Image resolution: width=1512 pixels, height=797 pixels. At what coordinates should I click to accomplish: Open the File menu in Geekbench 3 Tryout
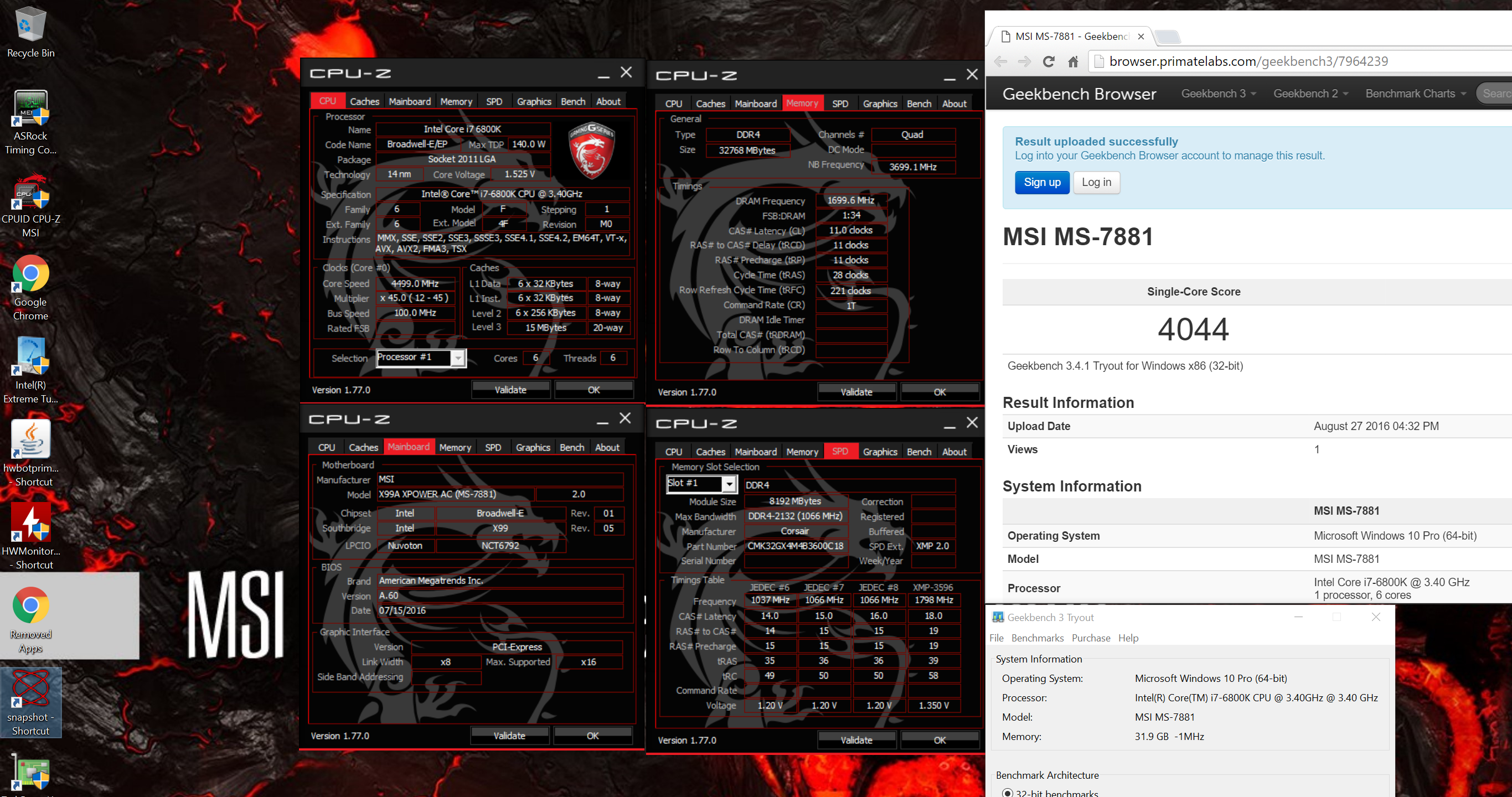(x=997, y=638)
